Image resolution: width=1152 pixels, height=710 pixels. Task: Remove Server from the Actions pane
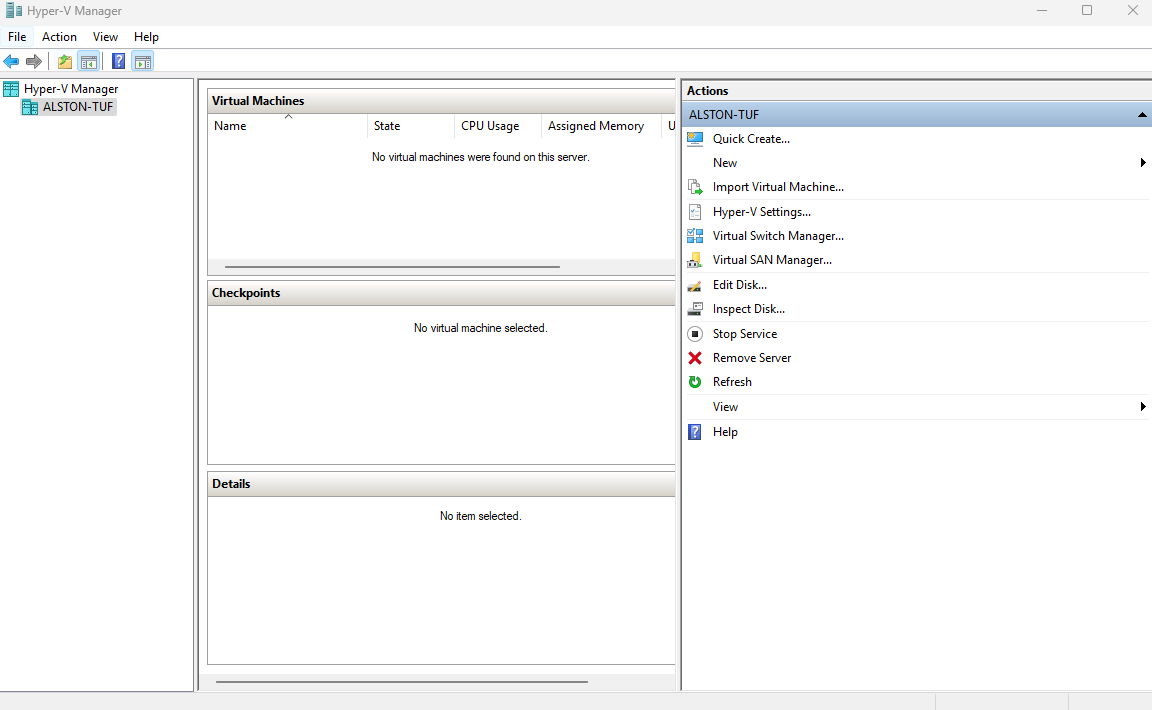tap(751, 357)
